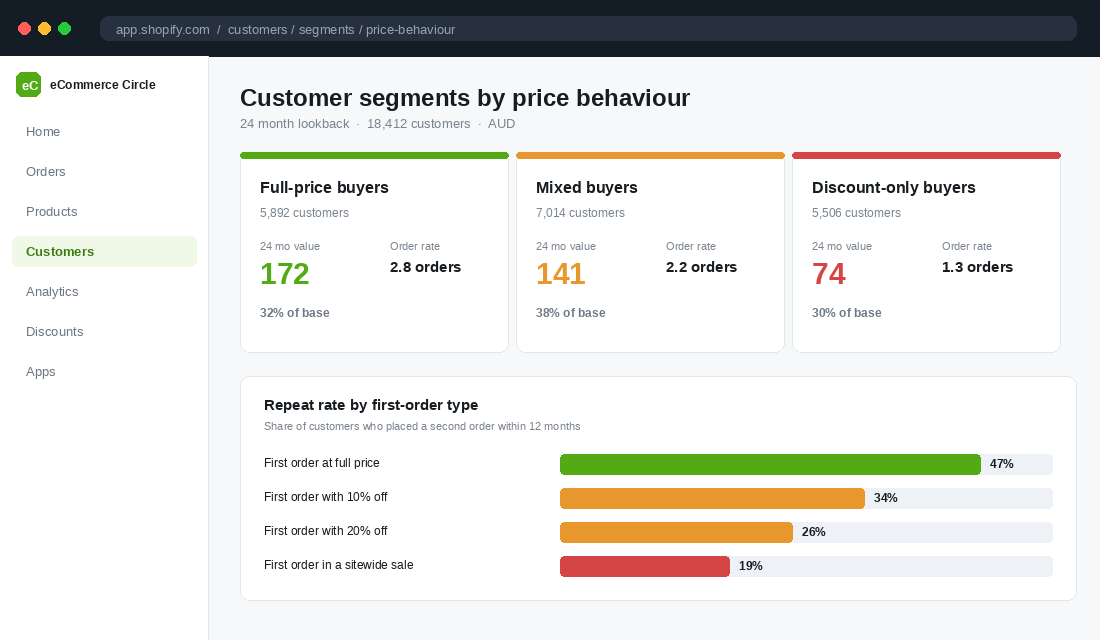The width and height of the screenshot is (1100, 640).
Task: Select the Customers sidebar item
Action: (105, 252)
